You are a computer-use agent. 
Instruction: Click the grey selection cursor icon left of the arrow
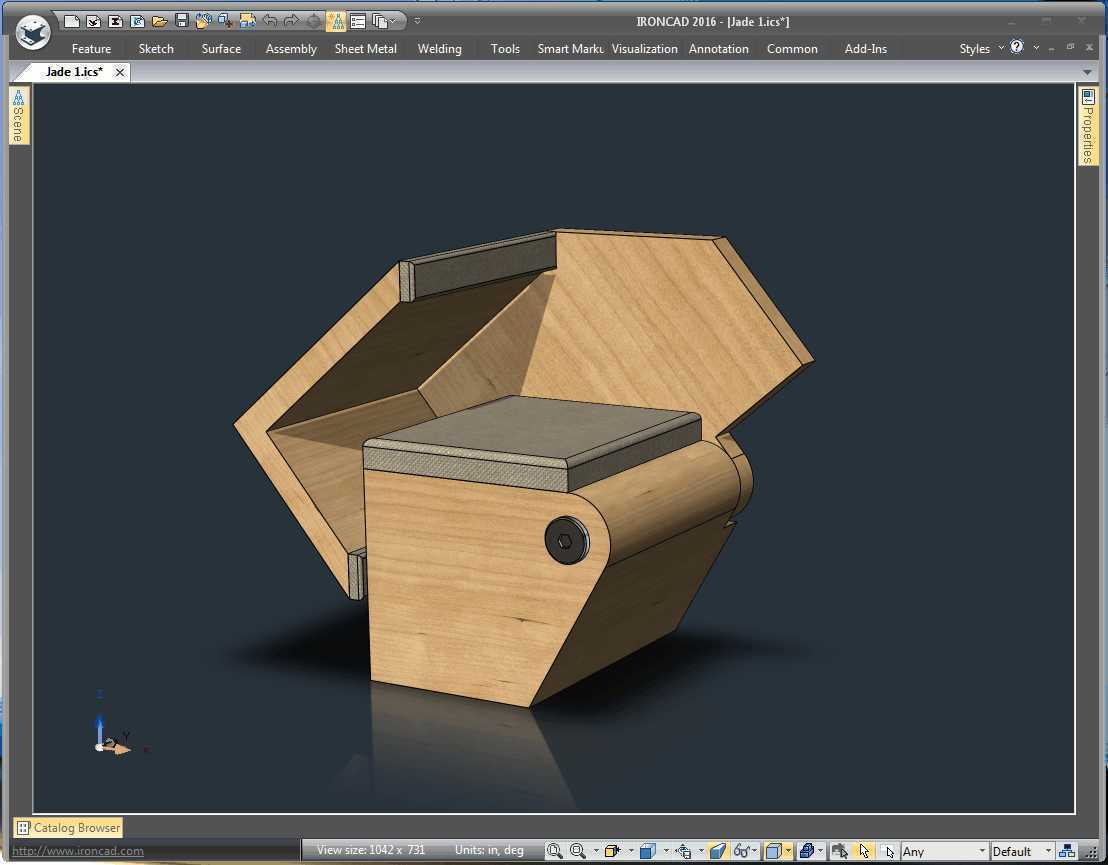click(839, 851)
